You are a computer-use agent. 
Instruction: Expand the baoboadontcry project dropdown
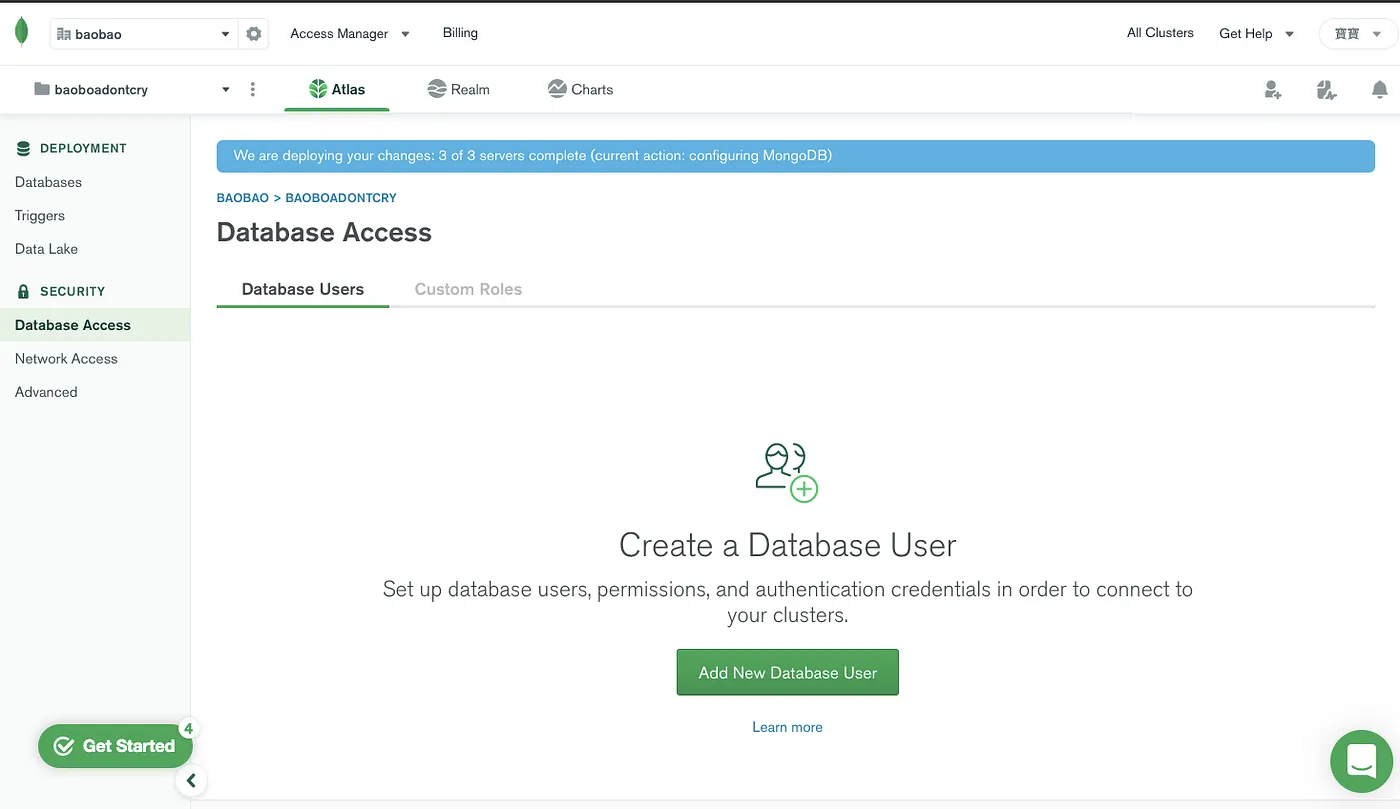(x=132, y=89)
